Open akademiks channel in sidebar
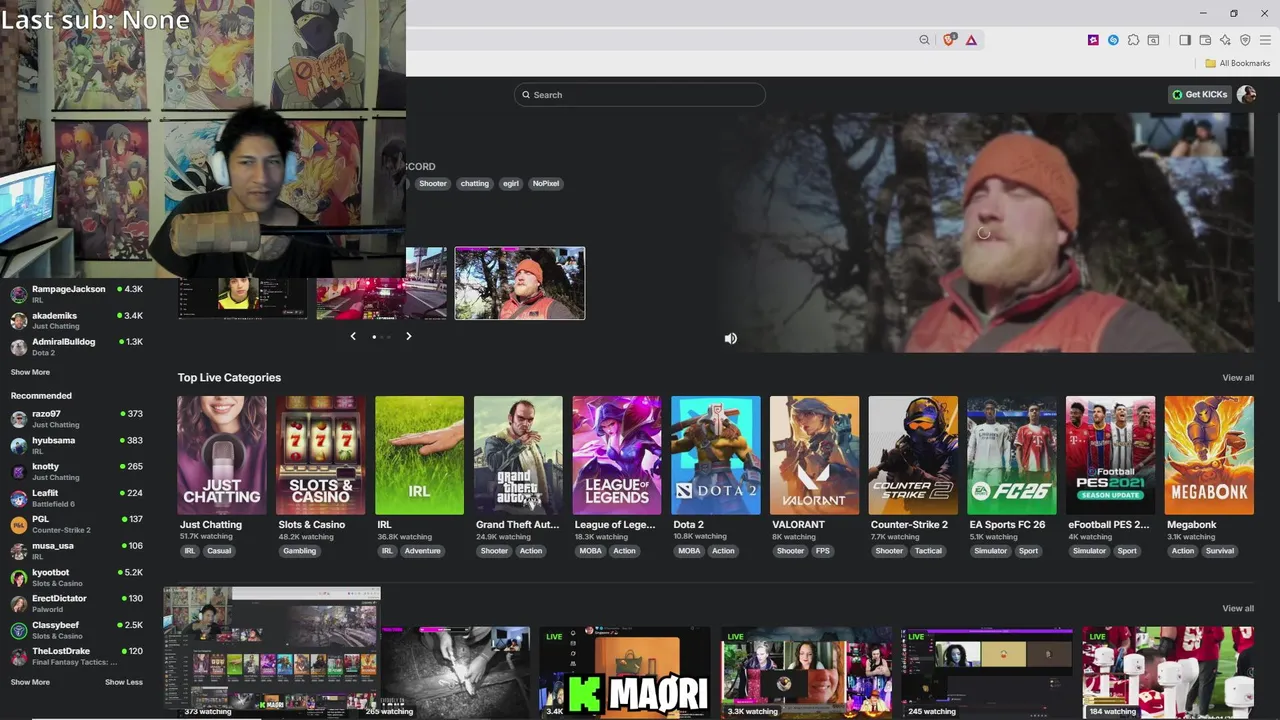This screenshot has height=720, width=1280. coord(78,320)
